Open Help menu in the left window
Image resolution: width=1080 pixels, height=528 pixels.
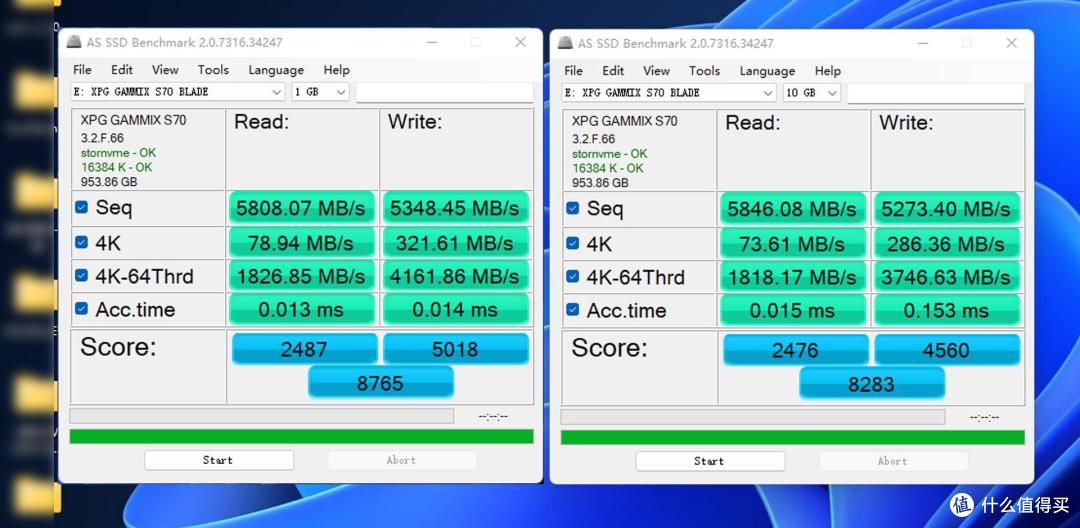(x=337, y=70)
